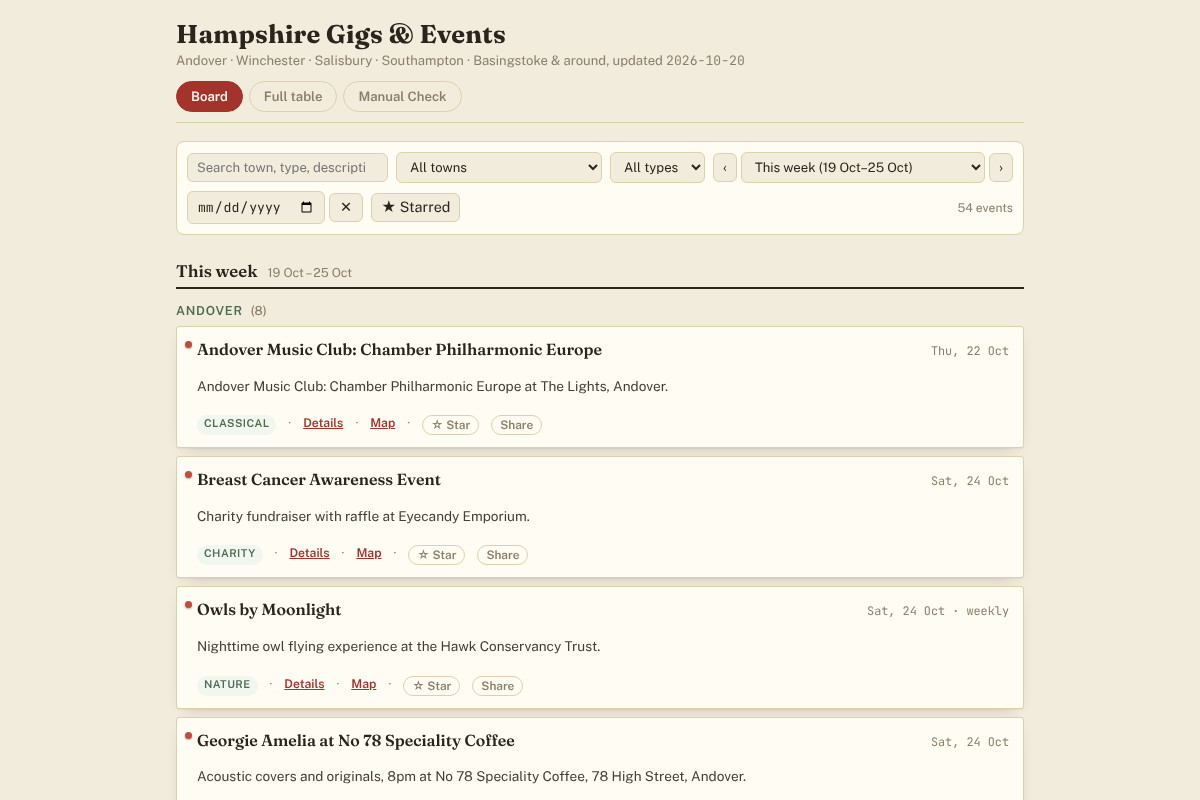Go to next week with right chevron
Screen dimensions: 1200x800
click(x=1001, y=167)
